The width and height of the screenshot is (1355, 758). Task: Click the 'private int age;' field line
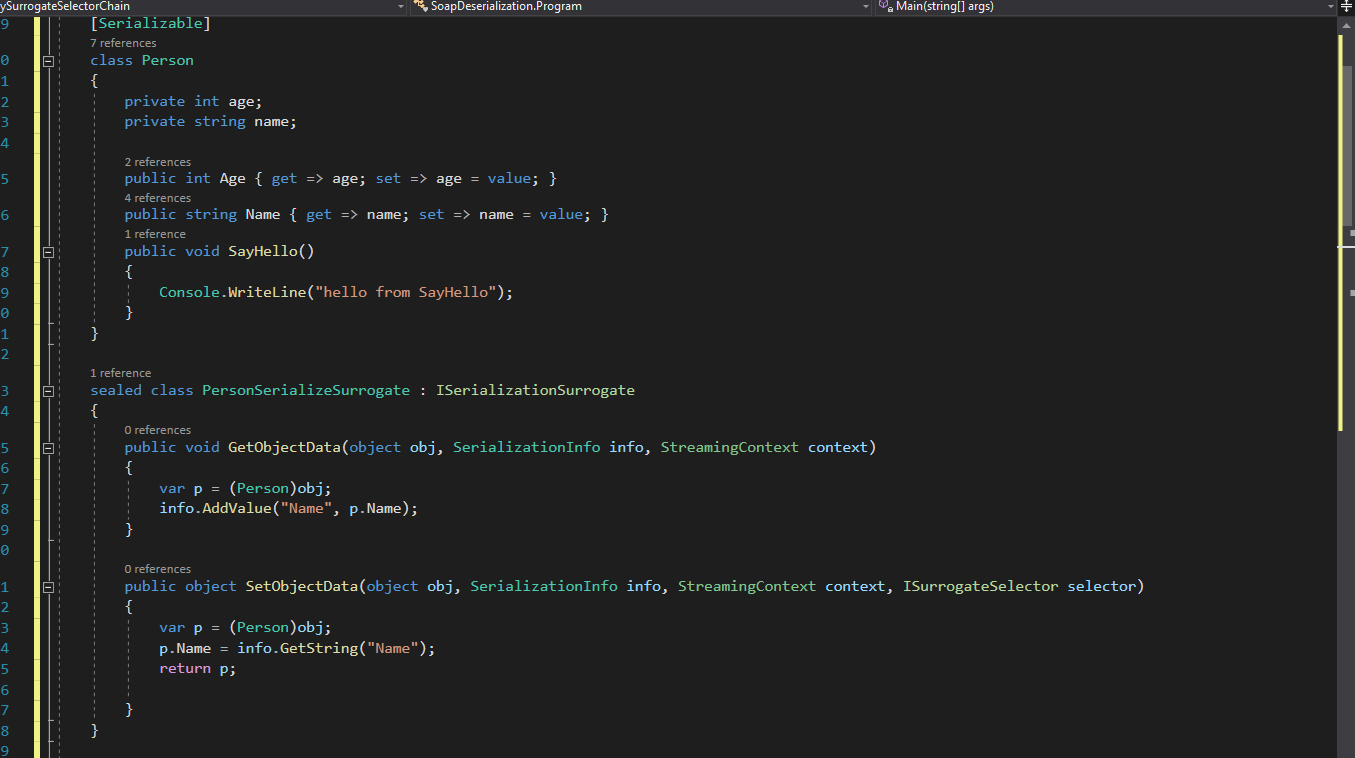tap(193, 101)
